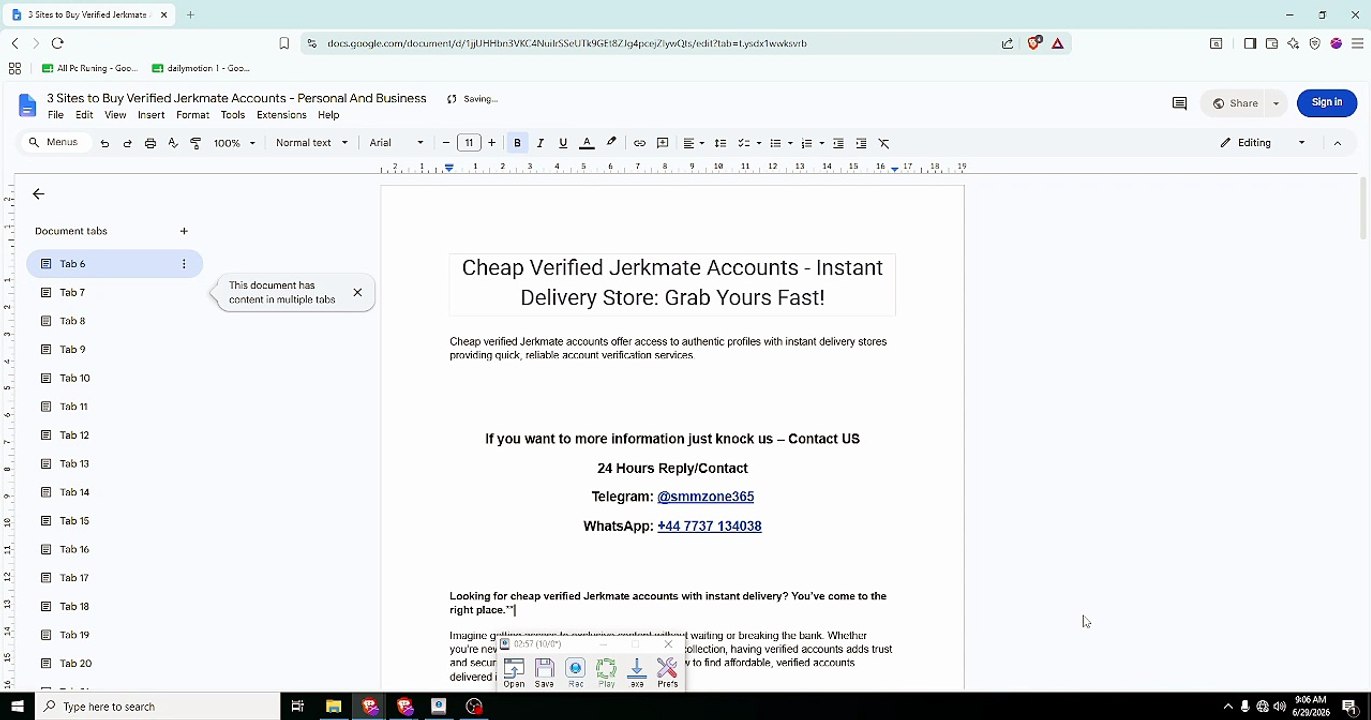Screen dimensions: 1371x720
Task: Insert a link using the chain icon
Action: pyautogui.click(x=639, y=143)
